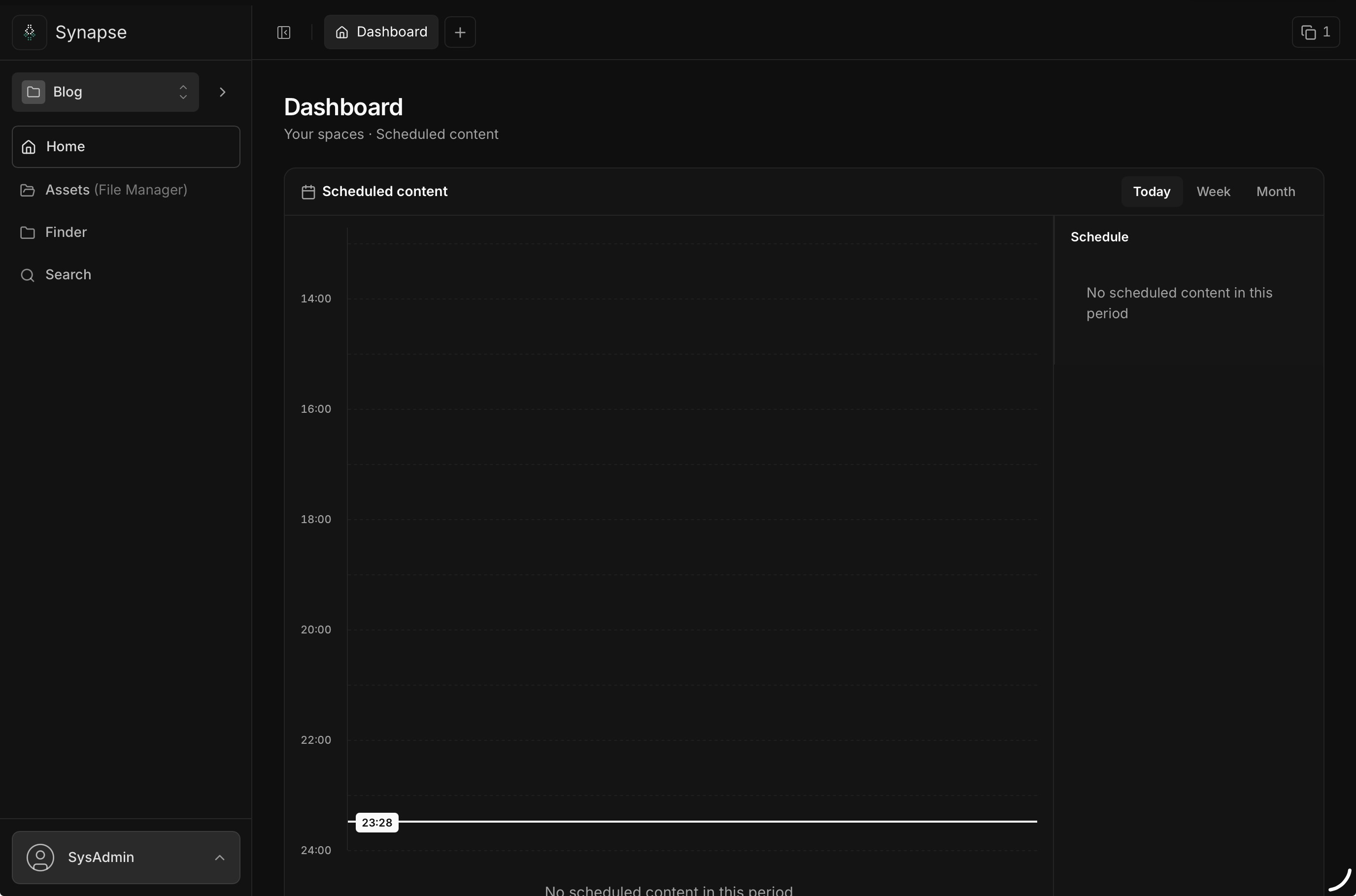Image resolution: width=1356 pixels, height=896 pixels.
Task: Click the SysAdmin user avatar icon
Action: 40,857
